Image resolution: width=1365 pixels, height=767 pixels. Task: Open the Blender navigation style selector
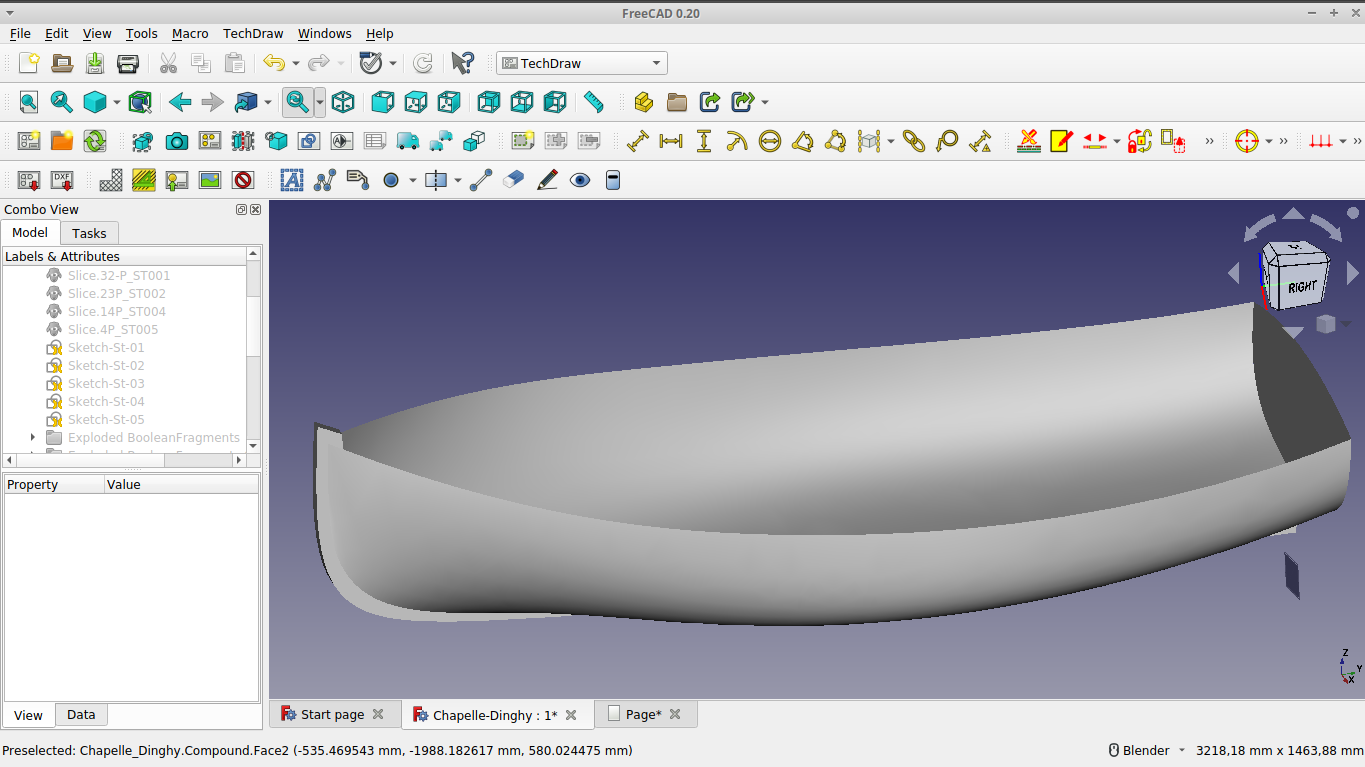click(1147, 750)
